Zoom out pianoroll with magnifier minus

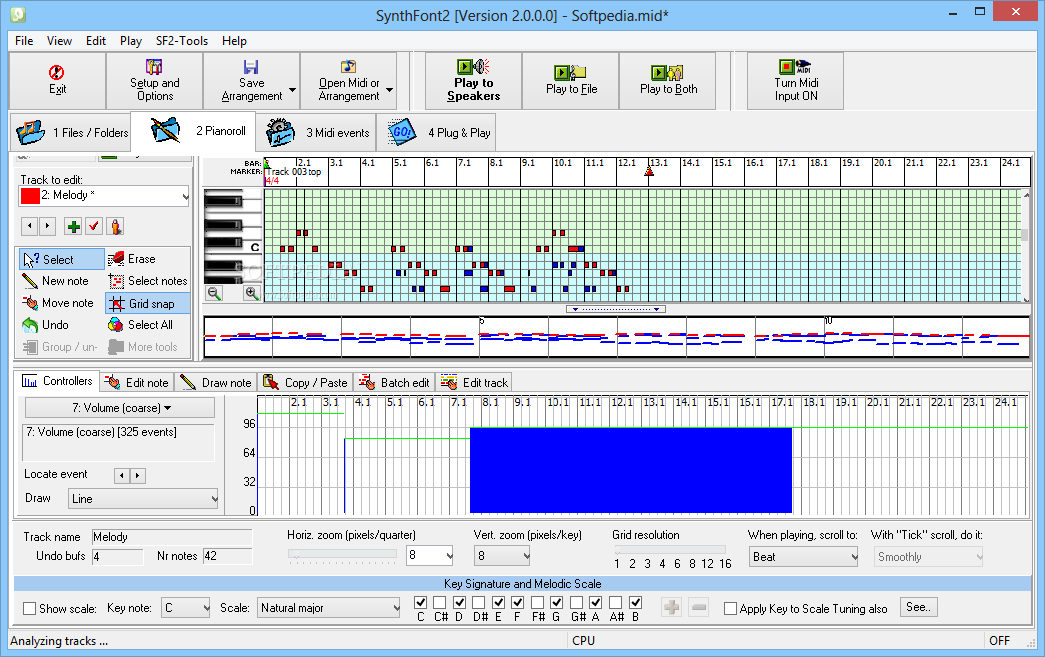(214, 293)
